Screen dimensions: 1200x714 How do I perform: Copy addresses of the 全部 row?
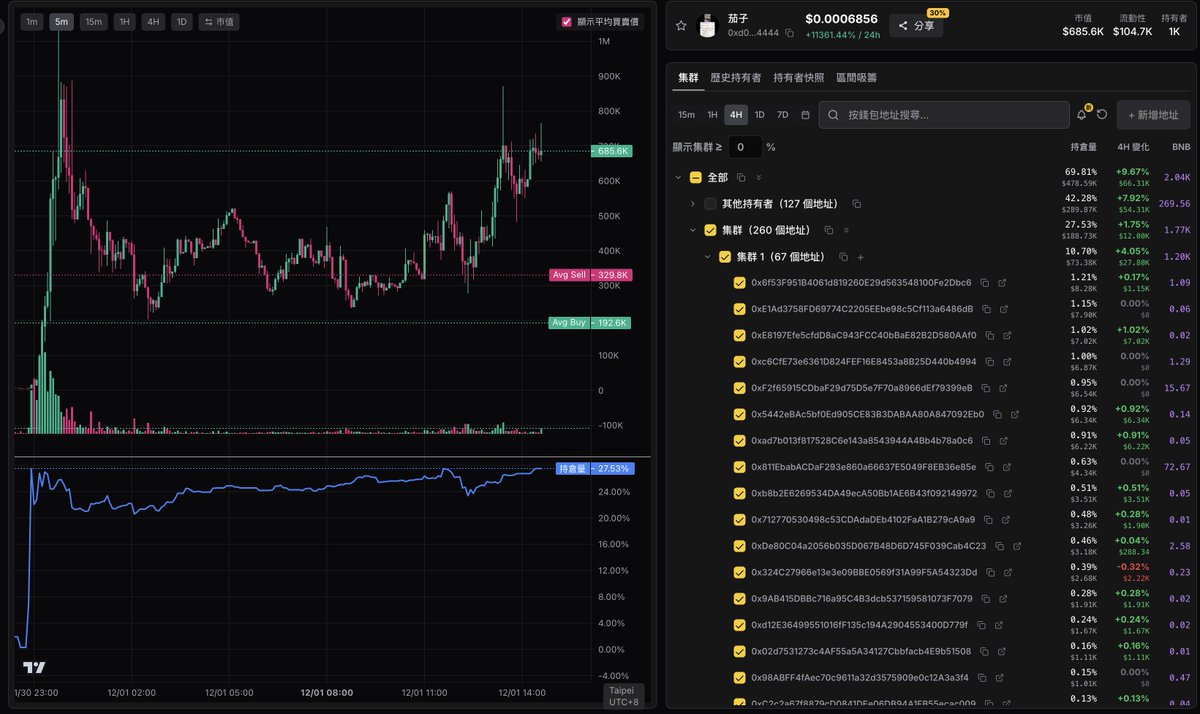pos(742,177)
